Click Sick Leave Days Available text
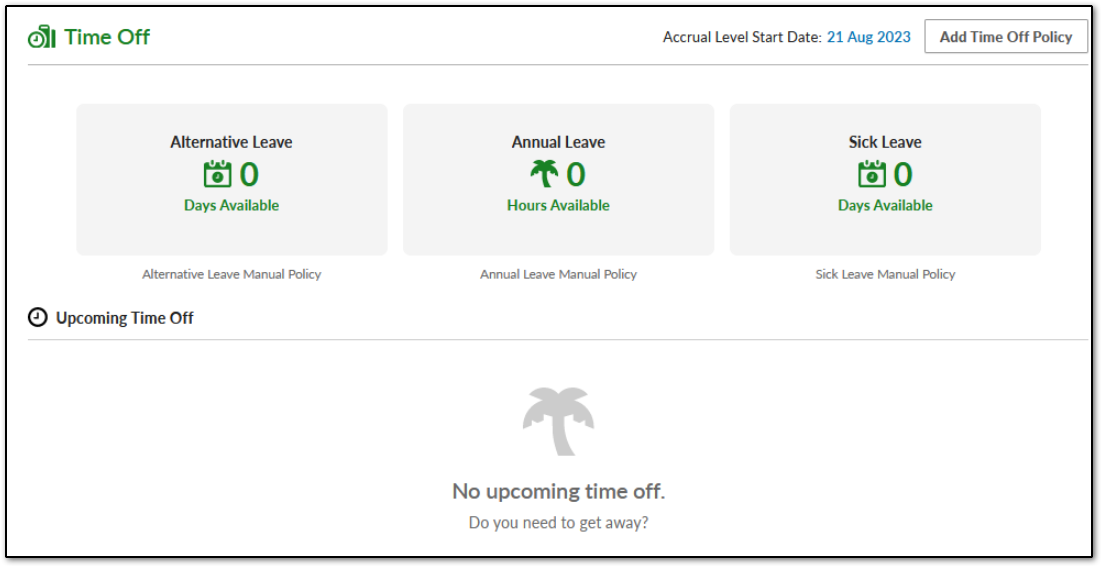Screen dimensions: 1102x567 coord(885,205)
